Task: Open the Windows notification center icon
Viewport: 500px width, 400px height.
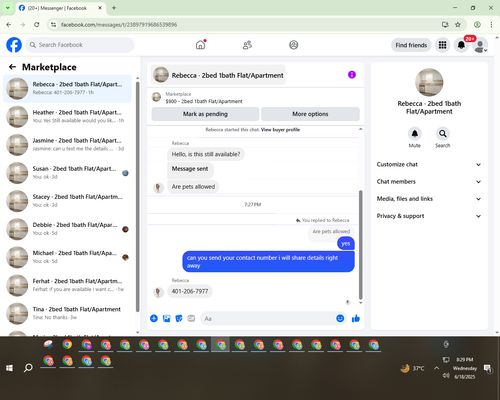Action: click(x=488, y=368)
